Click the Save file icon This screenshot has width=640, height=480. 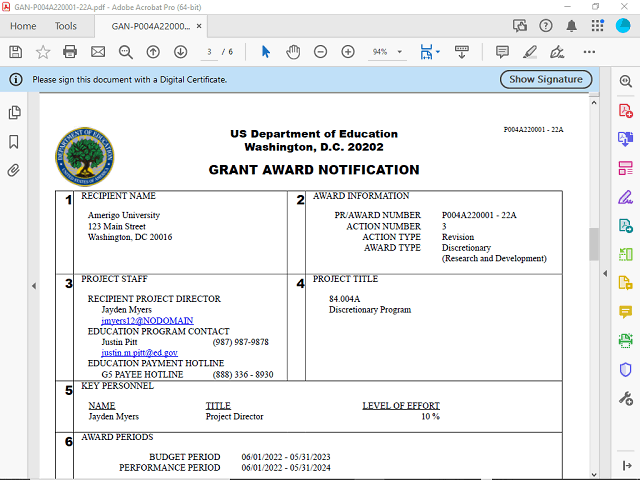coord(15,51)
